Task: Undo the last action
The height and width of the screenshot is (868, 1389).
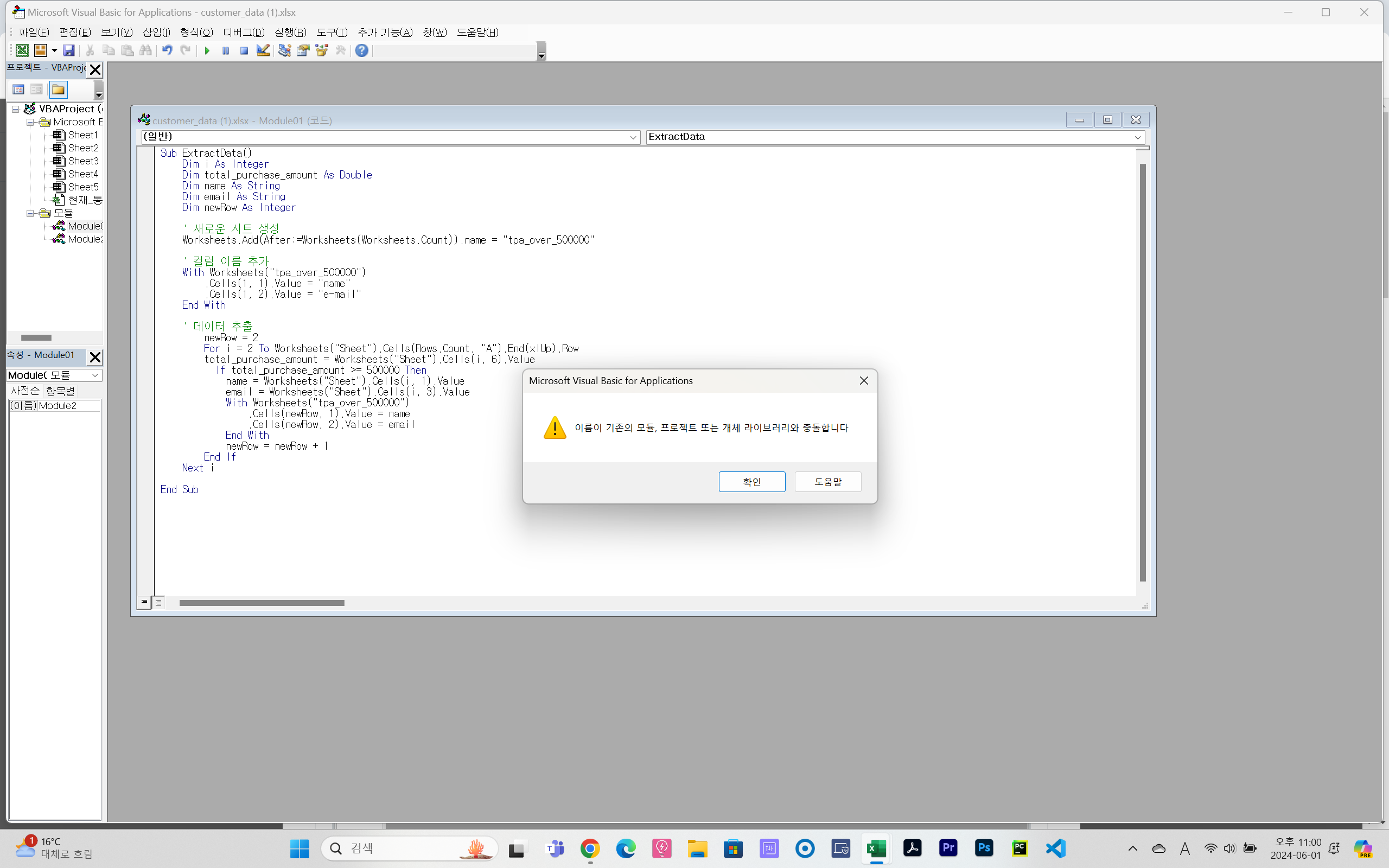Action: 167,50
